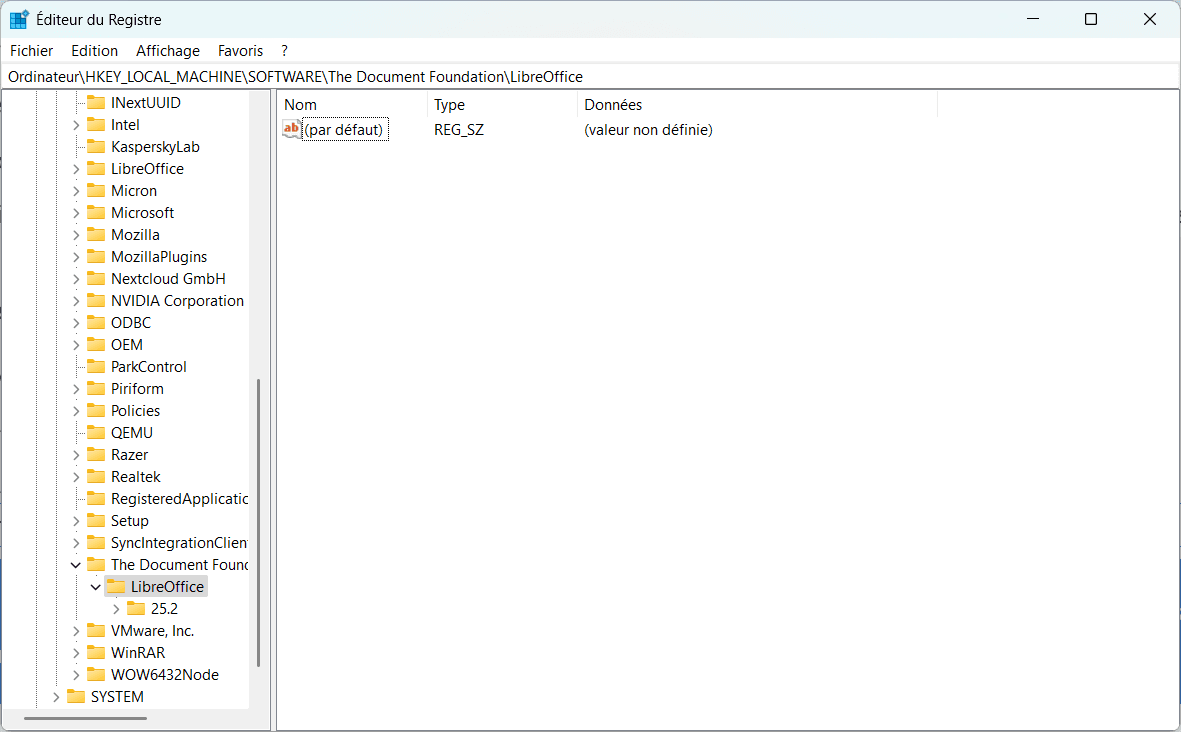Click the Registry Editor title bar icon

(x=19, y=20)
